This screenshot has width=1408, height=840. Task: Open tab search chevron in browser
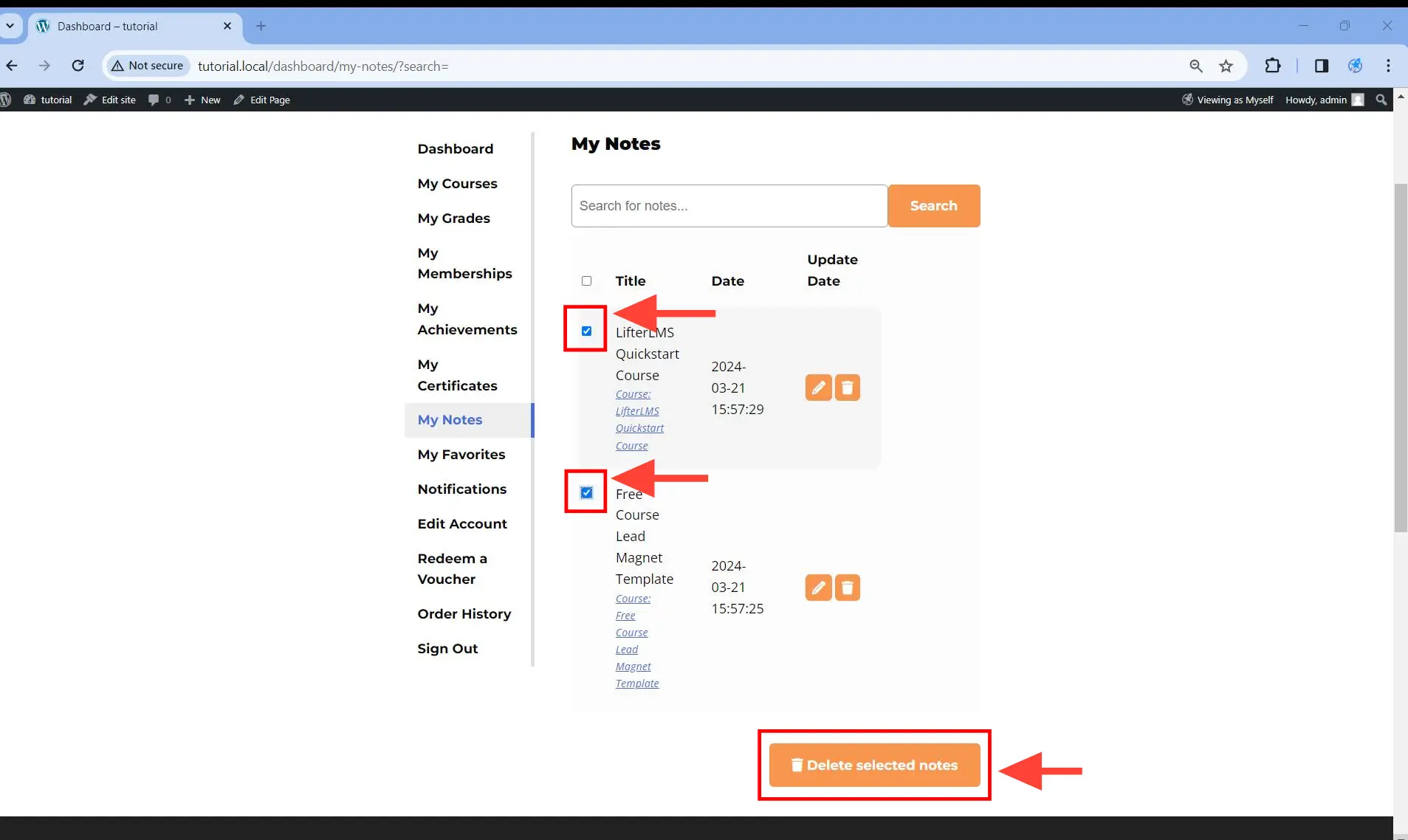pyautogui.click(x=10, y=26)
